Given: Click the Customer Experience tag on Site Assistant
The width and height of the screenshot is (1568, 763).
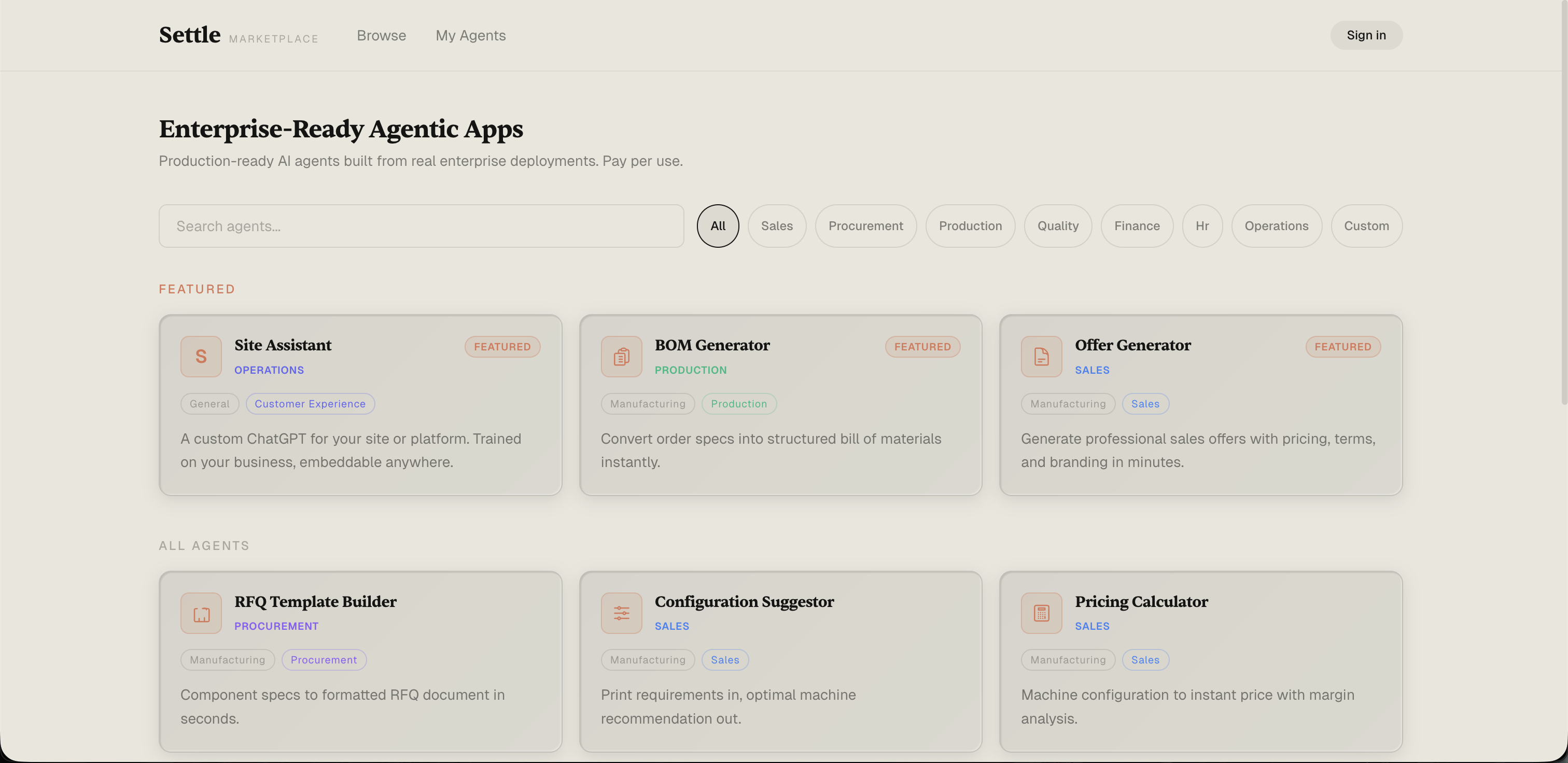Looking at the screenshot, I should (x=310, y=403).
